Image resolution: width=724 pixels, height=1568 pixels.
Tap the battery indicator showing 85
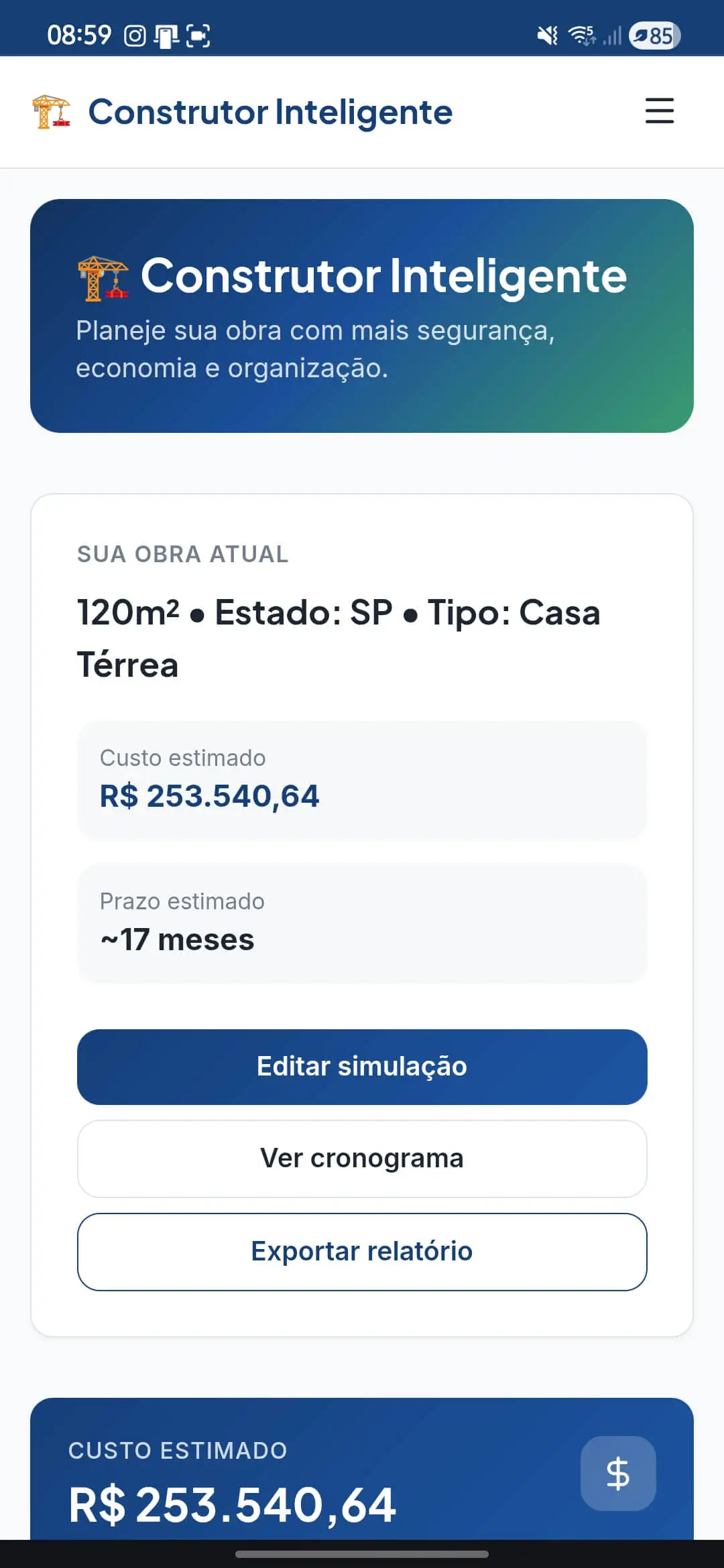click(654, 36)
